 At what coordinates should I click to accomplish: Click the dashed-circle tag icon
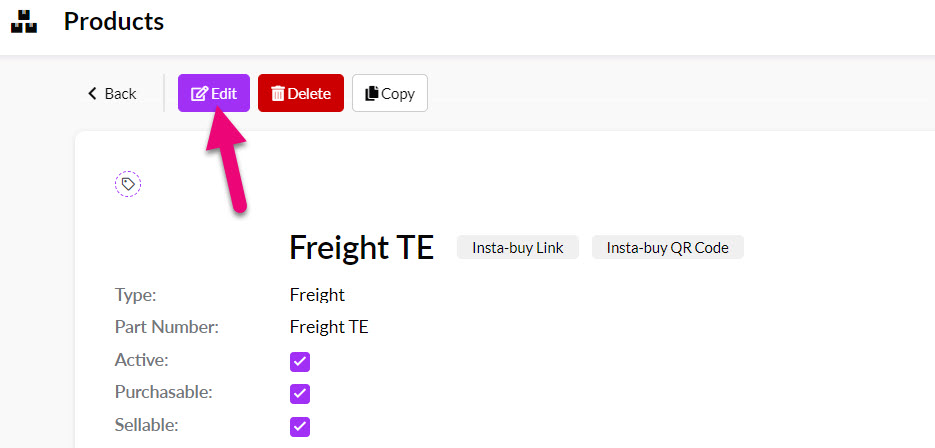tap(128, 184)
